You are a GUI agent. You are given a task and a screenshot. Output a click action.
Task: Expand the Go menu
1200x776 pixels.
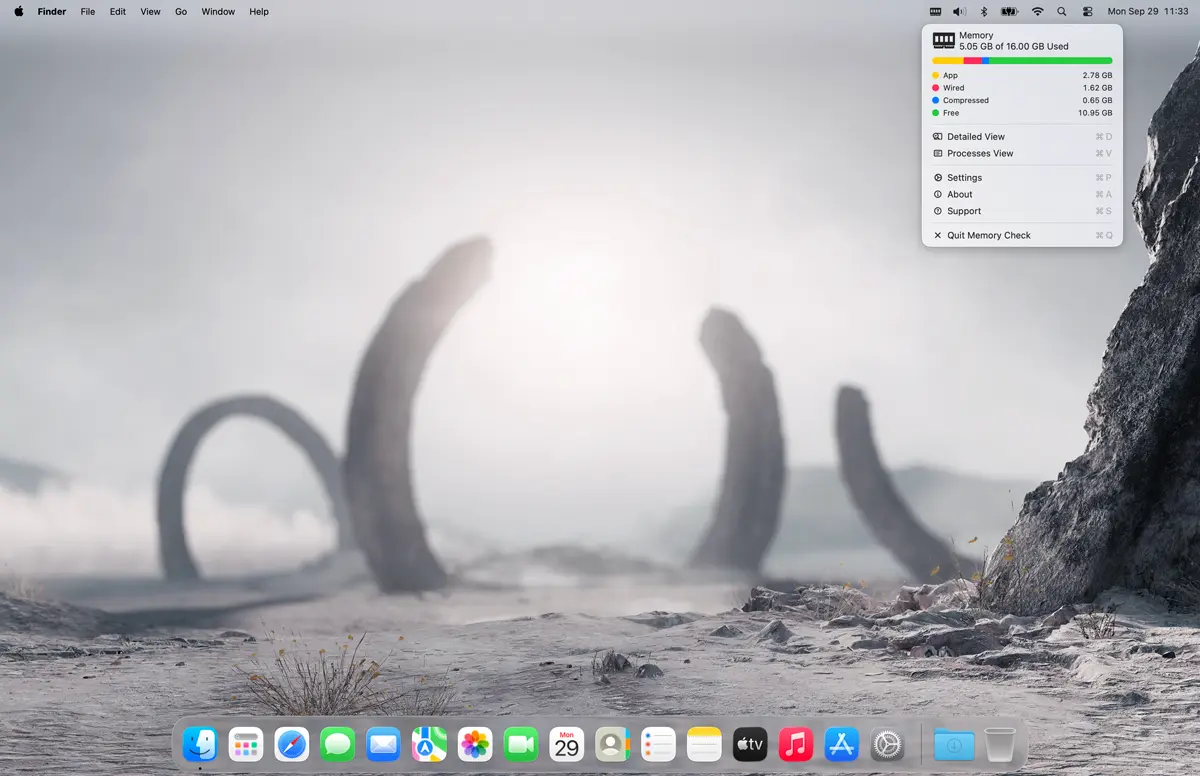point(181,12)
